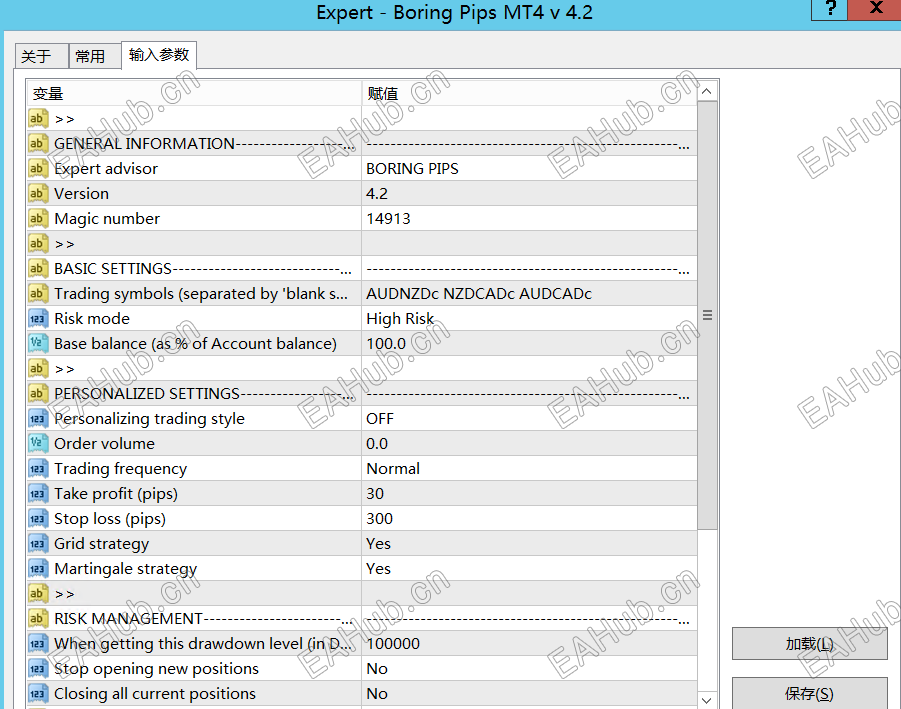Select the Trading frequency label

[121, 469]
